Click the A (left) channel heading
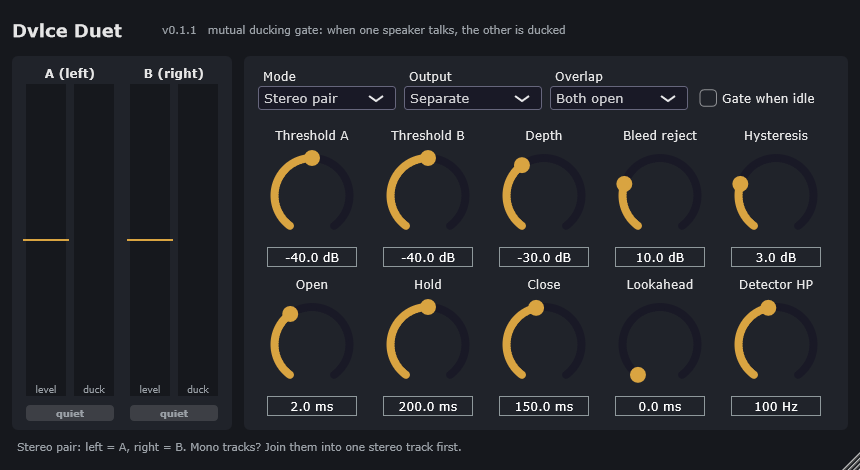Image resolution: width=860 pixels, height=470 pixels. tap(70, 73)
